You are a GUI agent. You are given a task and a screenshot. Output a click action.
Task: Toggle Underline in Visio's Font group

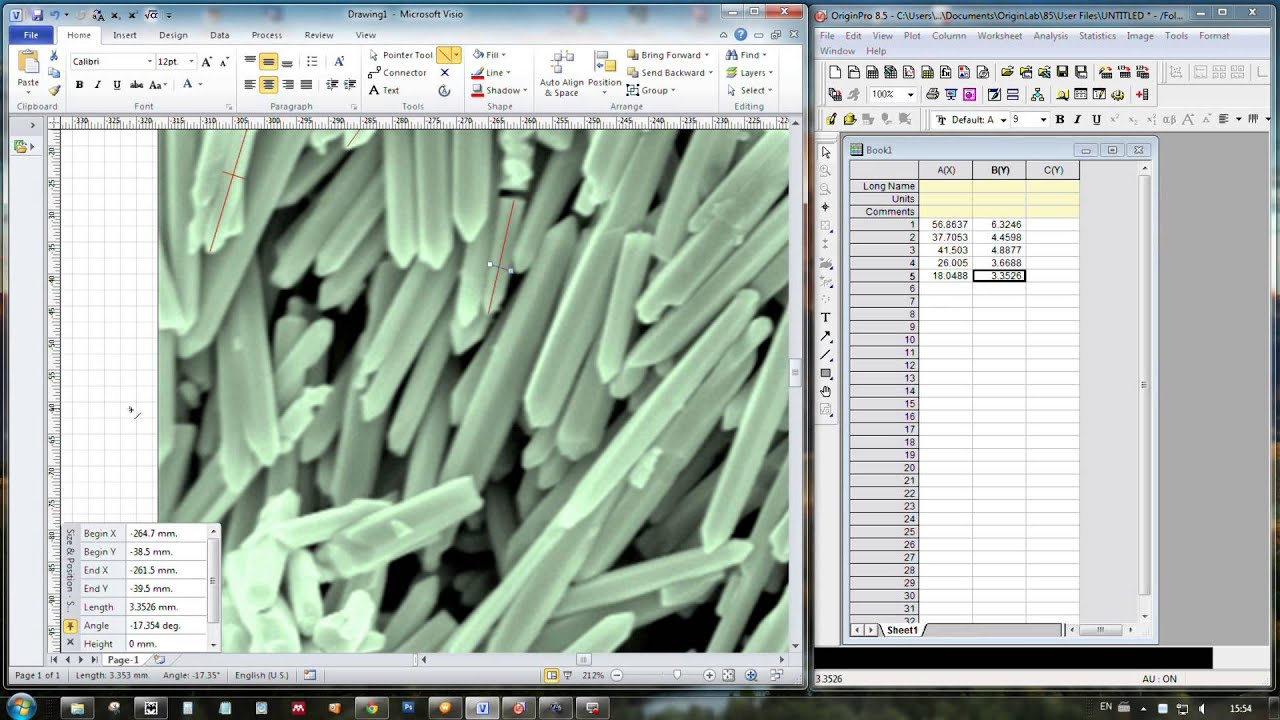116,85
